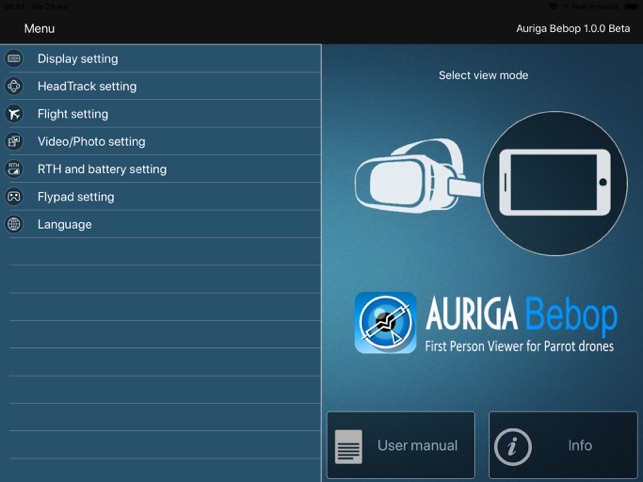Screen dimensions: 643x482
Task: Tap the airplane Flight setting icon
Action: tap(14, 114)
